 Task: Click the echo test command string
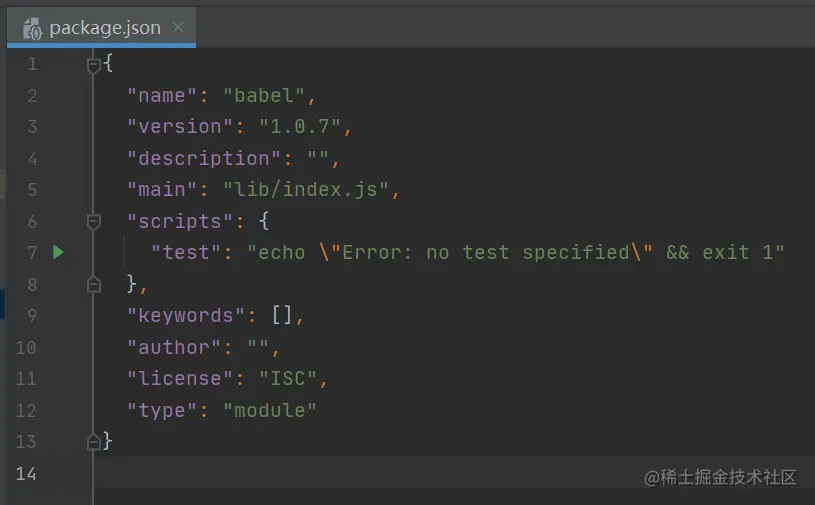tap(516, 252)
